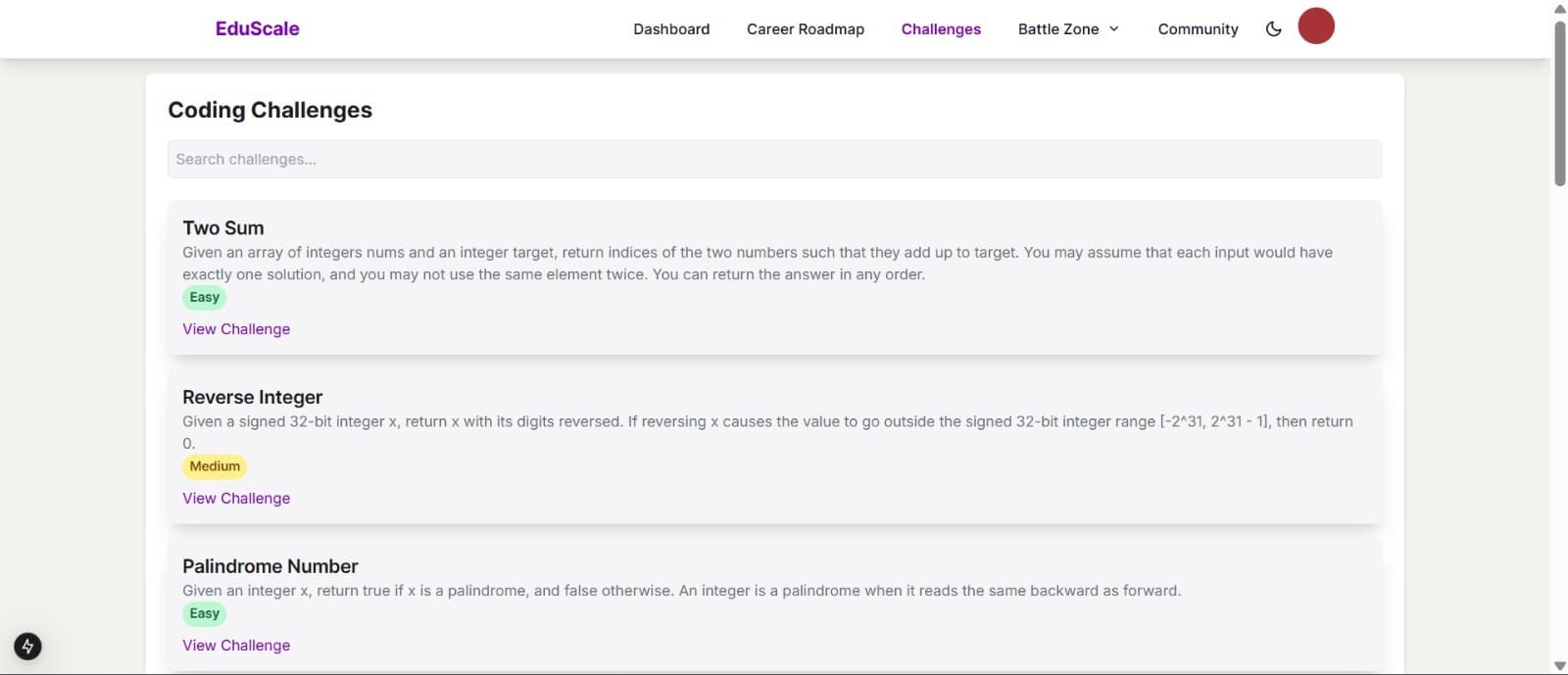Click the Search challenges input field
The width and height of the screenshot is (1568, 675).
[x=774, y=160]
